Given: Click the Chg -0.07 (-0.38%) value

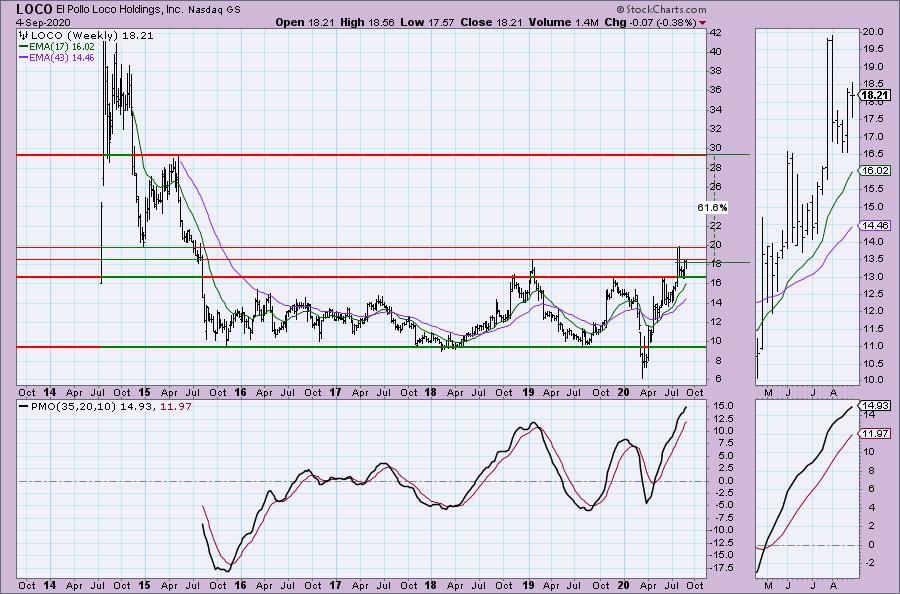Looking at the screenshot, I should [x=650, y=22].
